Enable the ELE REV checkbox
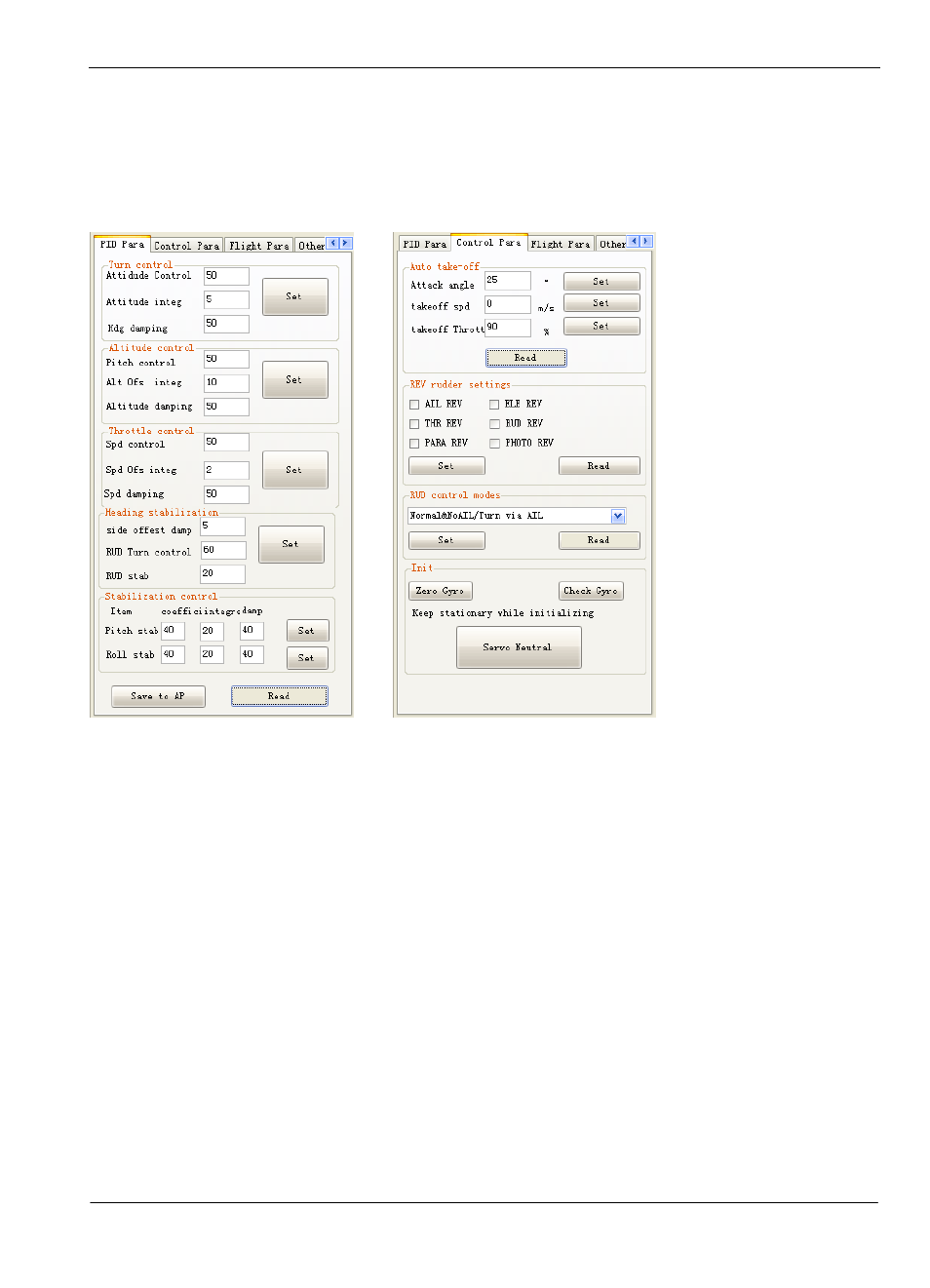This screenshot has height=1288, width=930. (x=494, y=405)
